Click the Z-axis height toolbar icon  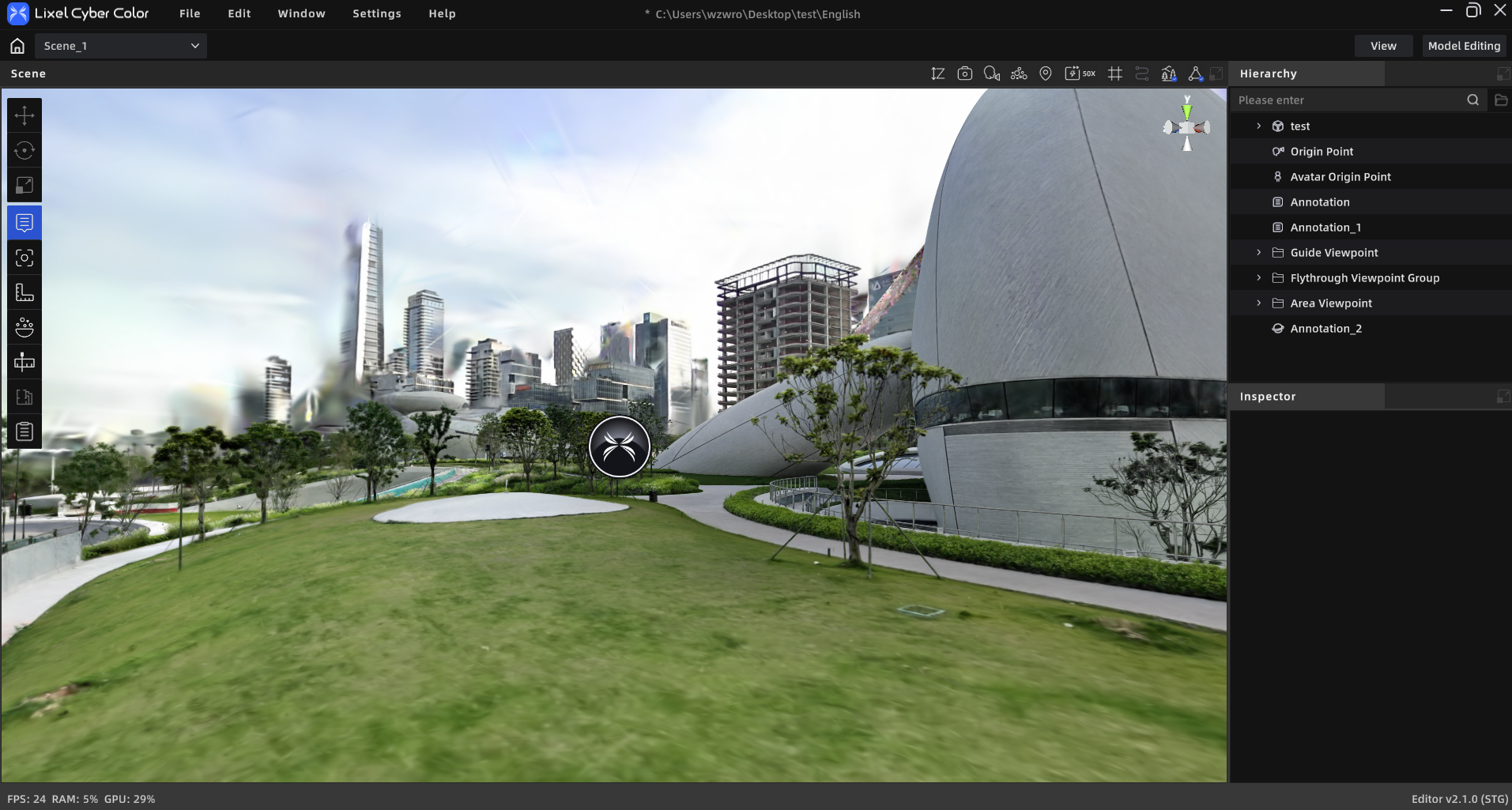[x=938, y=73]
